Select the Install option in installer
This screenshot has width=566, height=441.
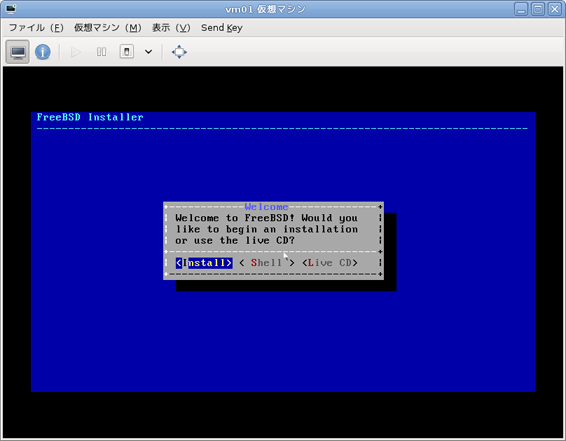(x=204, y=263)
